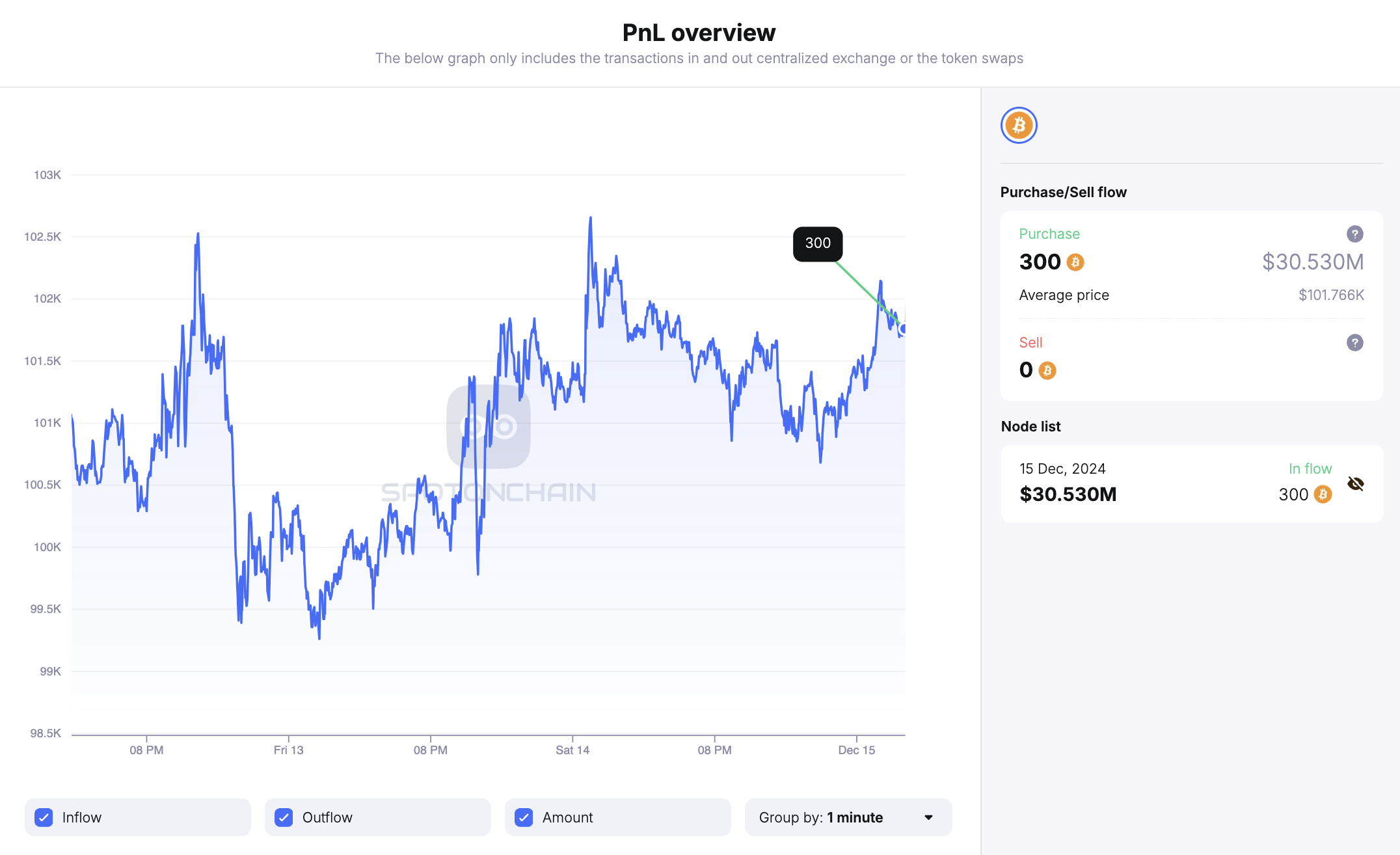Open the Group by 1 minute dropdown
This screenshot has width=1400, height=855.
[x=848, y=817]
